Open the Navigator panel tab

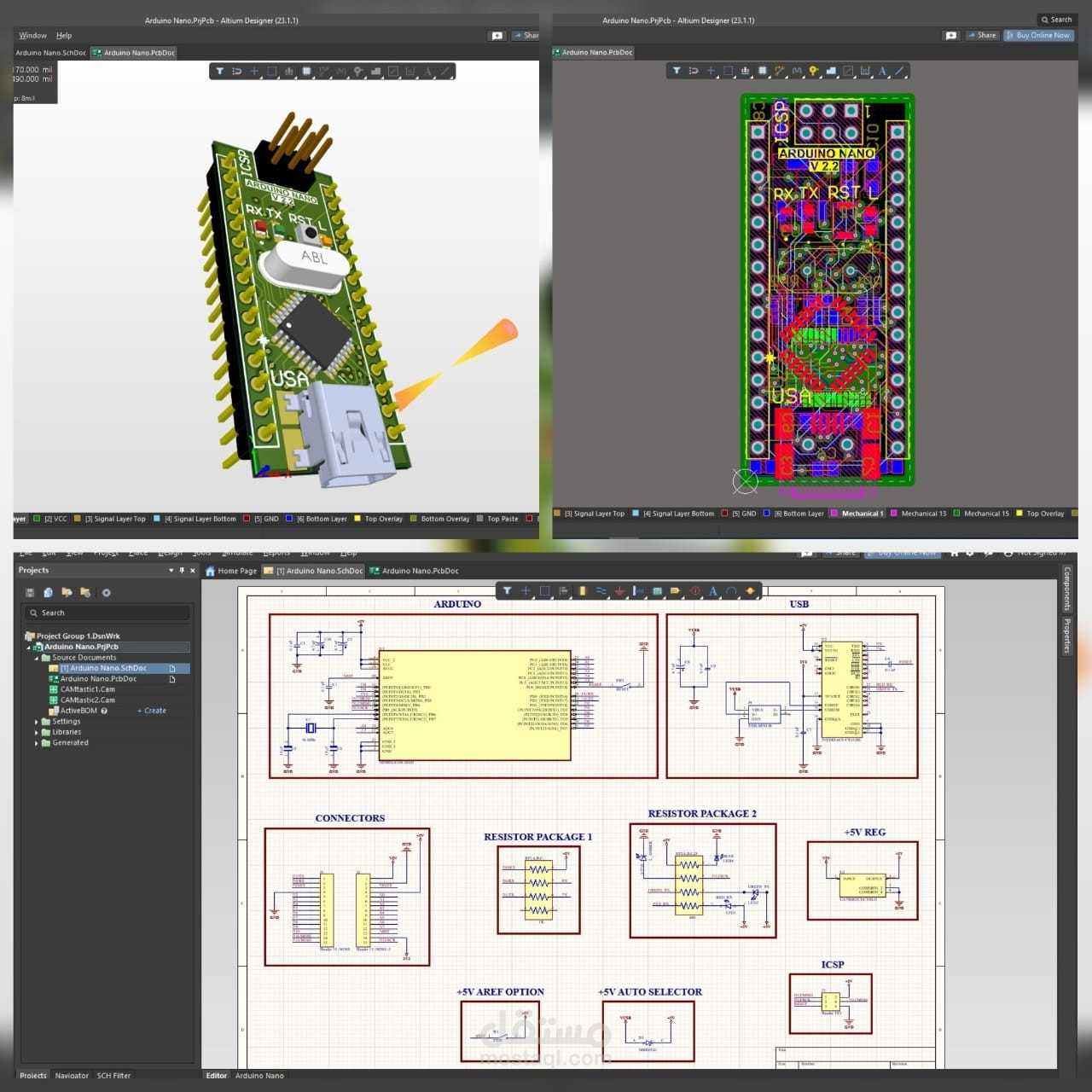coord(72,1075)
